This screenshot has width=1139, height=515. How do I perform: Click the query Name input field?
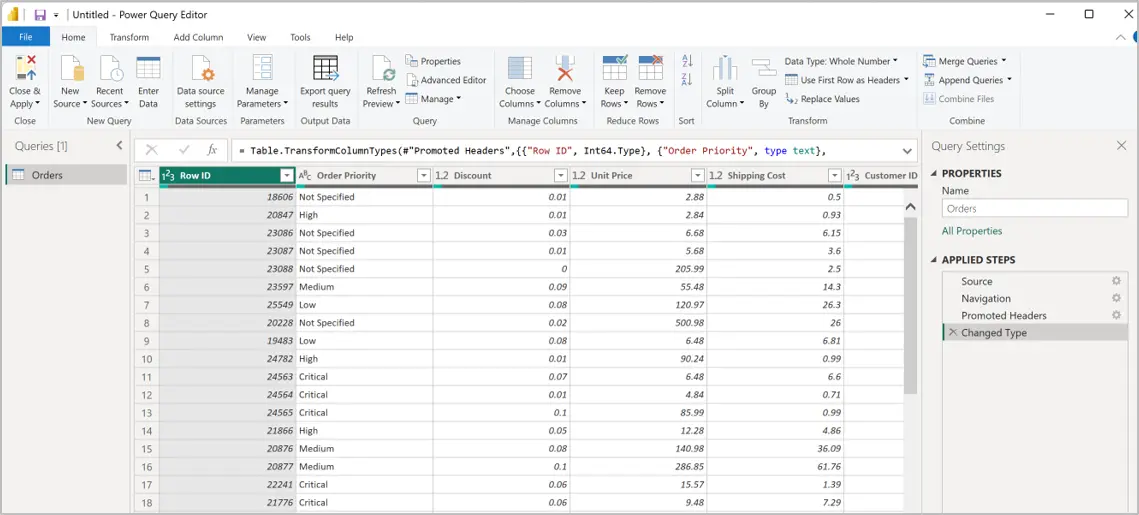click(x=1034, y=208)
